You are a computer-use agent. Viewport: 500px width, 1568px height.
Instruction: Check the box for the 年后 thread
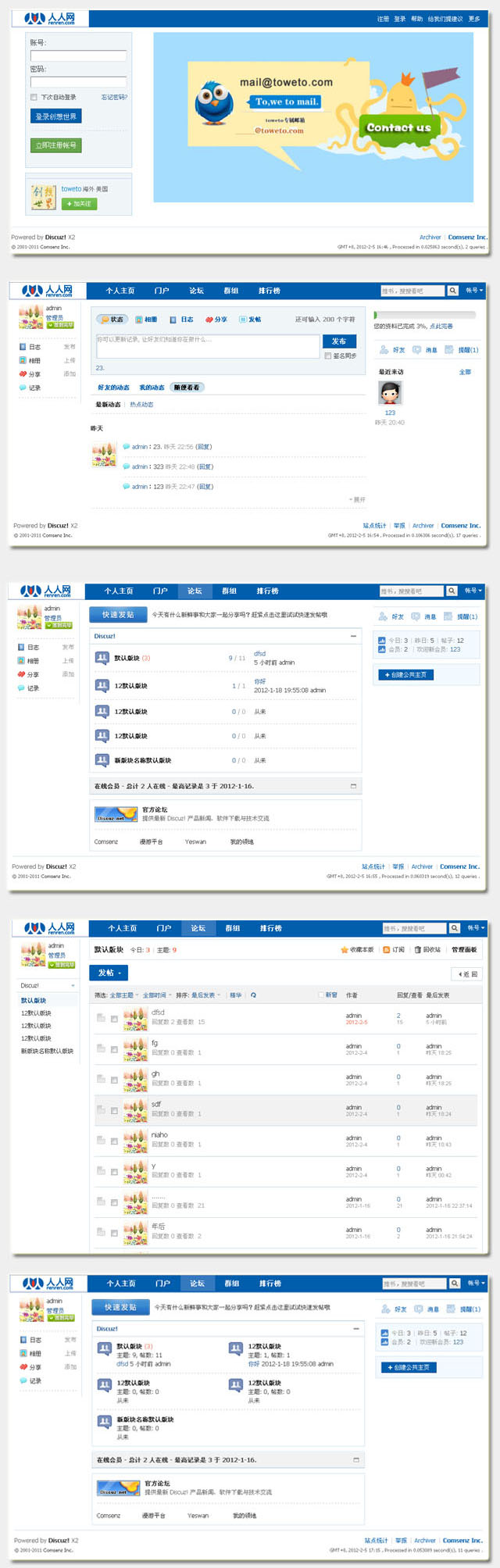[x=114, y=1233]
